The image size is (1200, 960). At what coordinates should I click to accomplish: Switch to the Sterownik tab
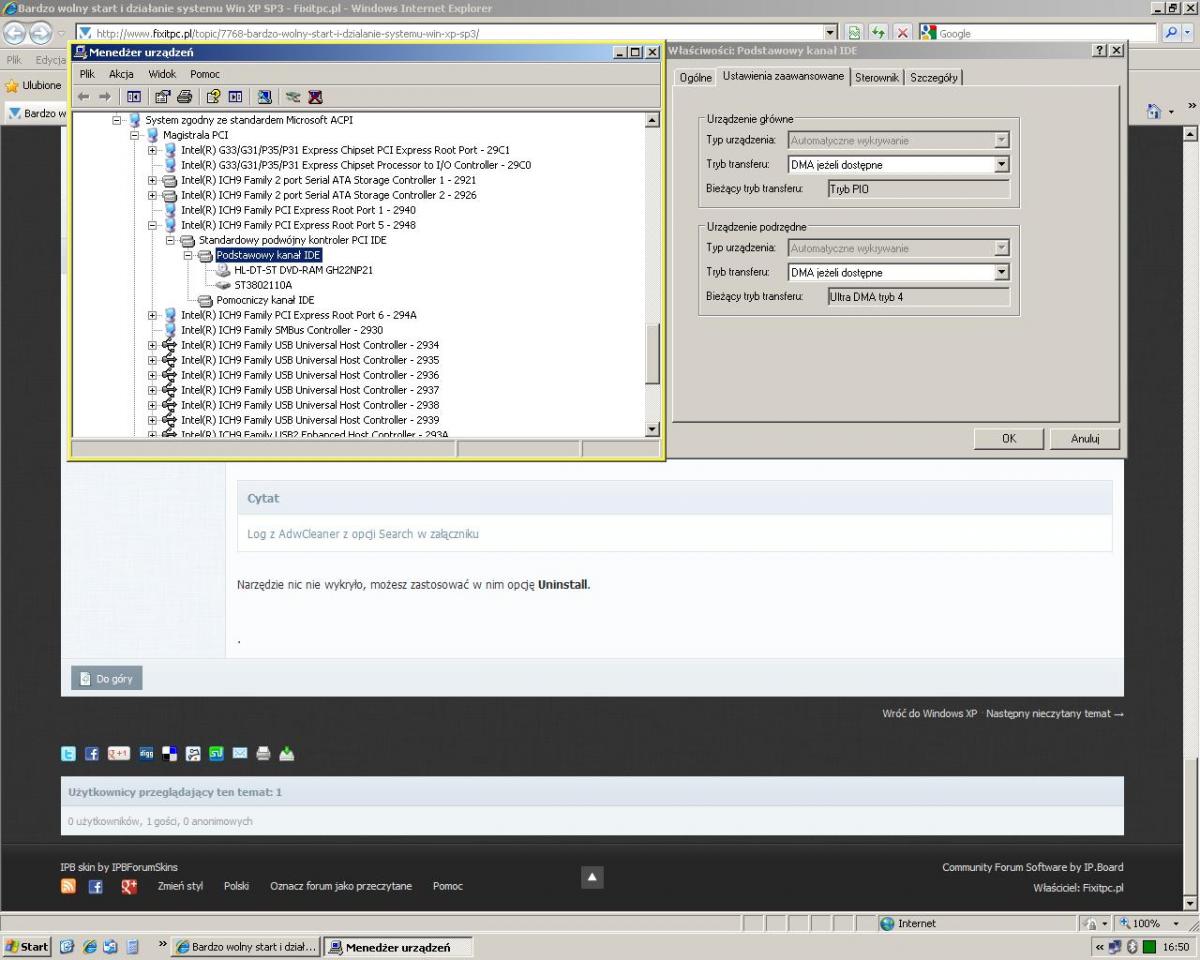coord(877,78)
